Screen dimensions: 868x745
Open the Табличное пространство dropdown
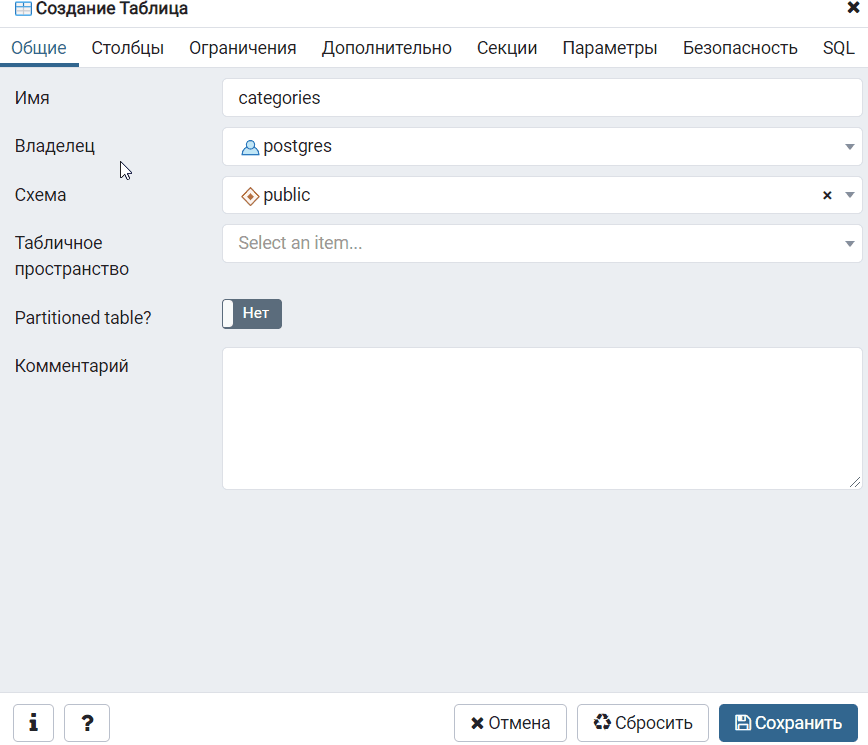[x=541, y=244]
